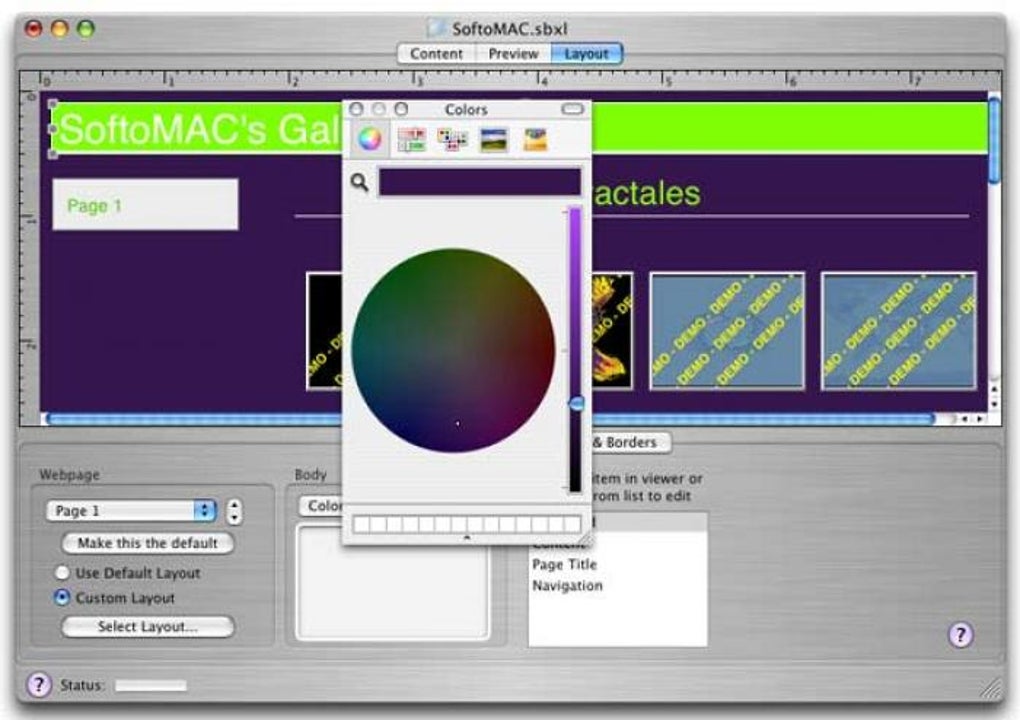Open the Color Sliders view in Colors panel
Screen dimensions: 1020x720
point(414,138)
